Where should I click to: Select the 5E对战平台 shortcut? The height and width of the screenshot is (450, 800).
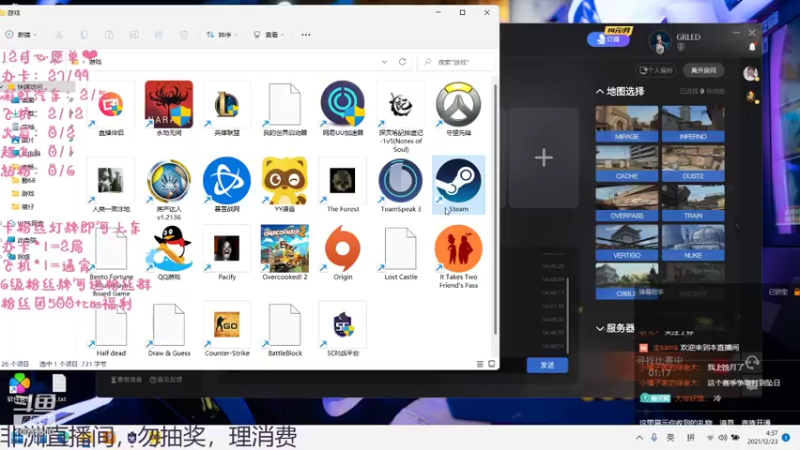[x=343, y=329]
